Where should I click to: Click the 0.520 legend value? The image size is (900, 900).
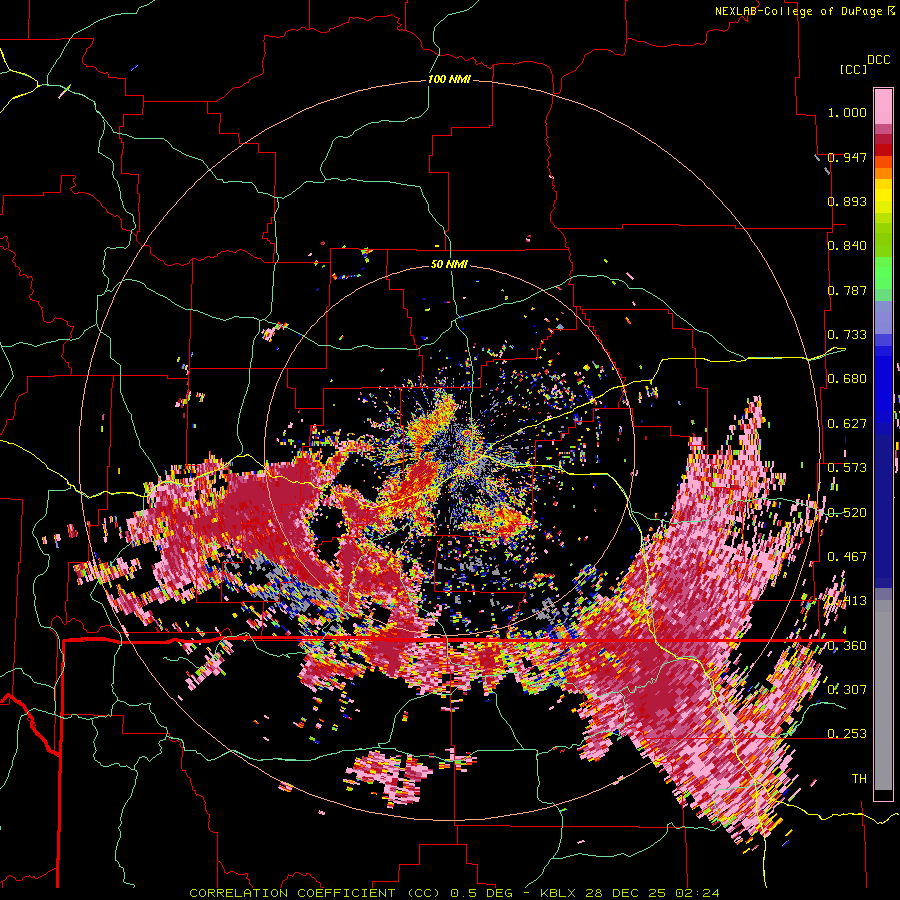point(847,513)
